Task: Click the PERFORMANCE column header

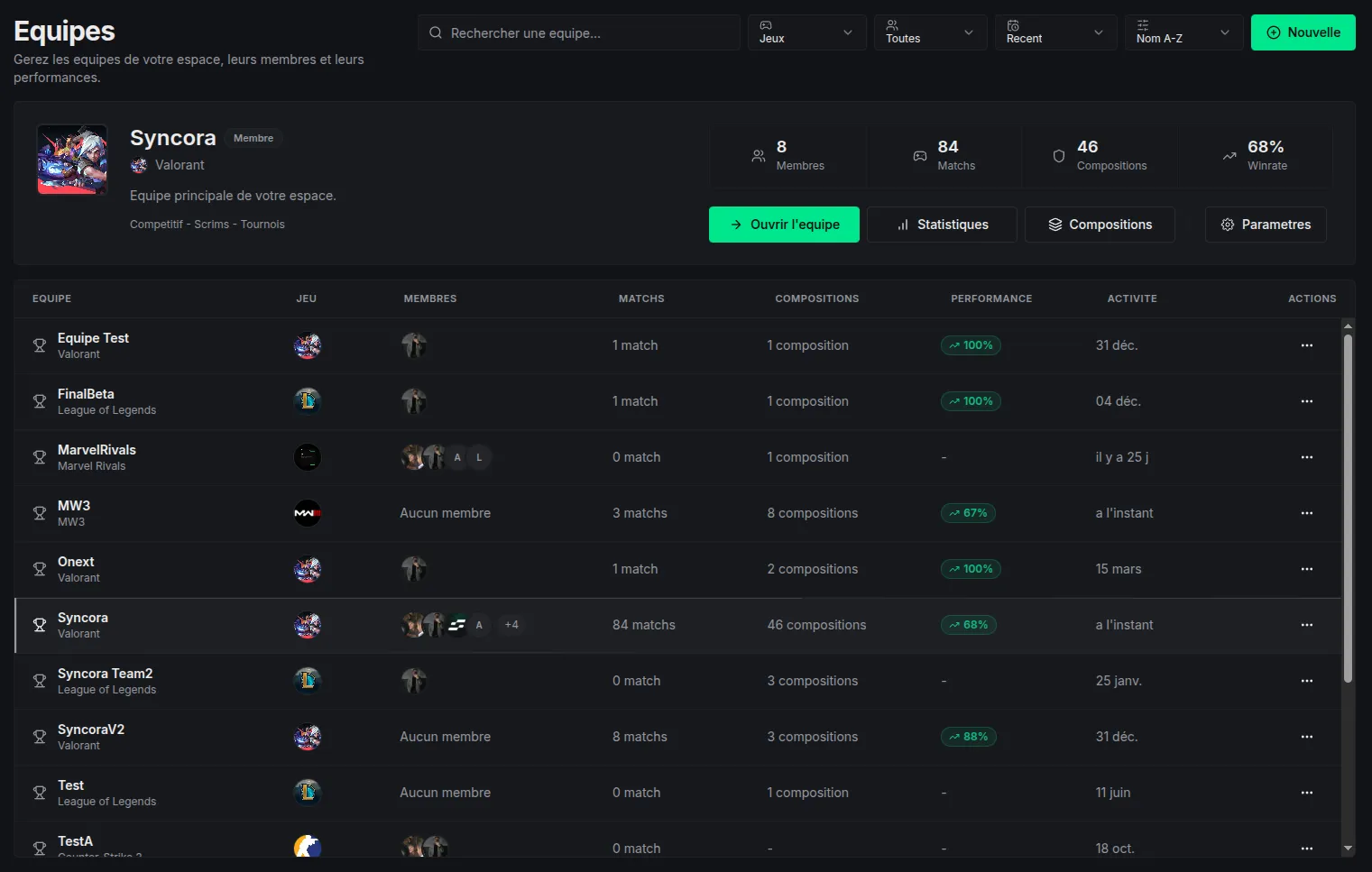Action: (x=991, y=298)
